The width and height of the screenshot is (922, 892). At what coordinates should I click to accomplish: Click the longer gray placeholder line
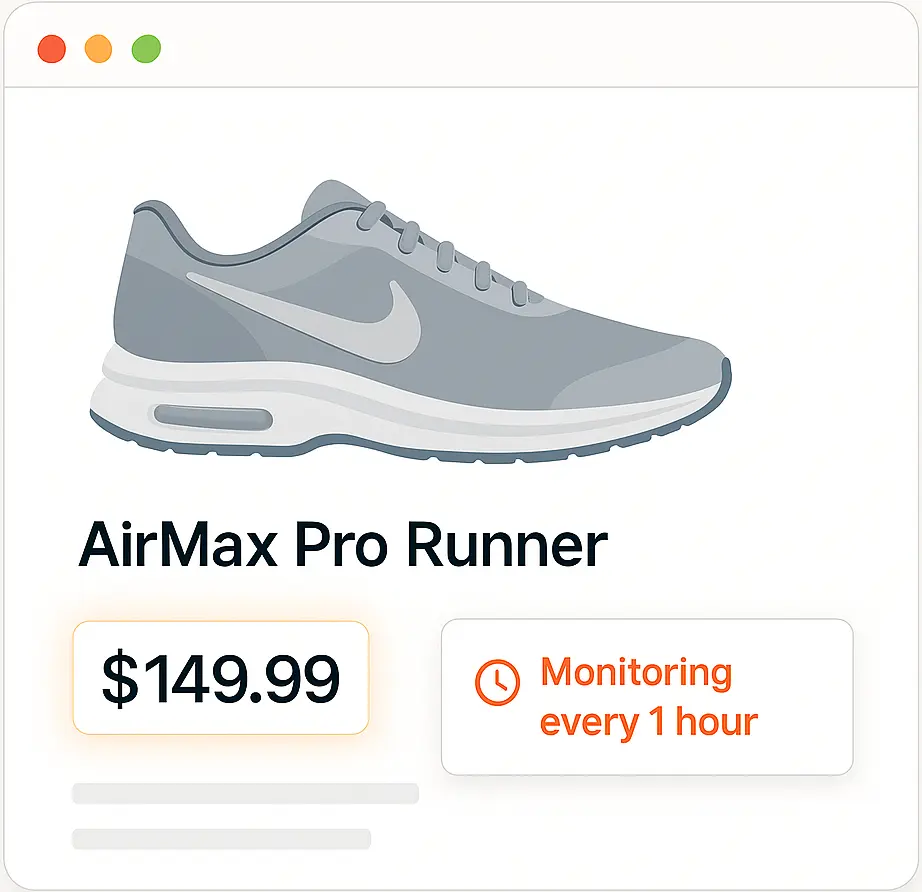pyautogui.click(x=245, y=793)
